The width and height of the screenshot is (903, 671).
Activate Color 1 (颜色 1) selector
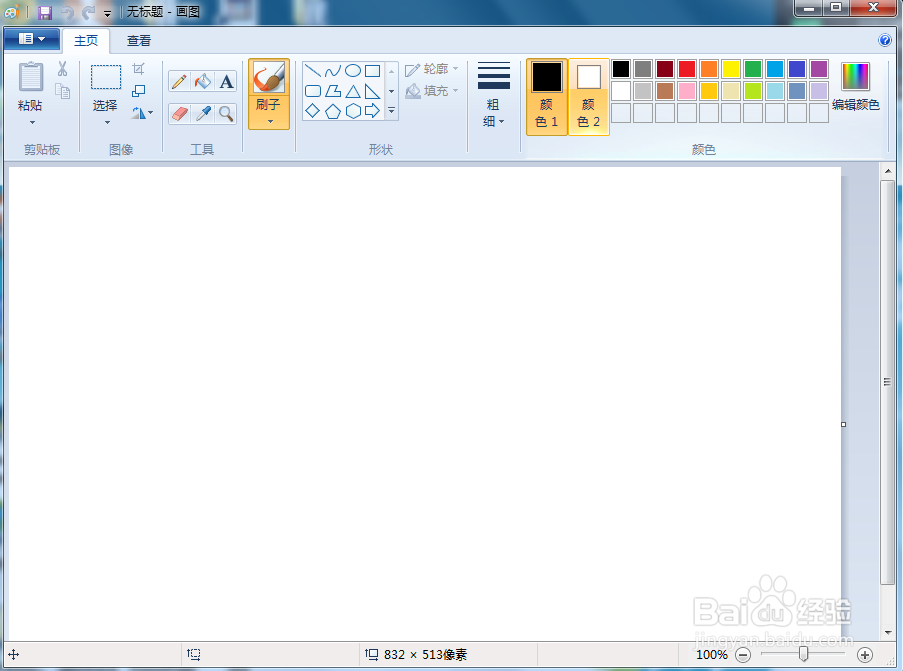pyautogui.click(x=547, y=96)
